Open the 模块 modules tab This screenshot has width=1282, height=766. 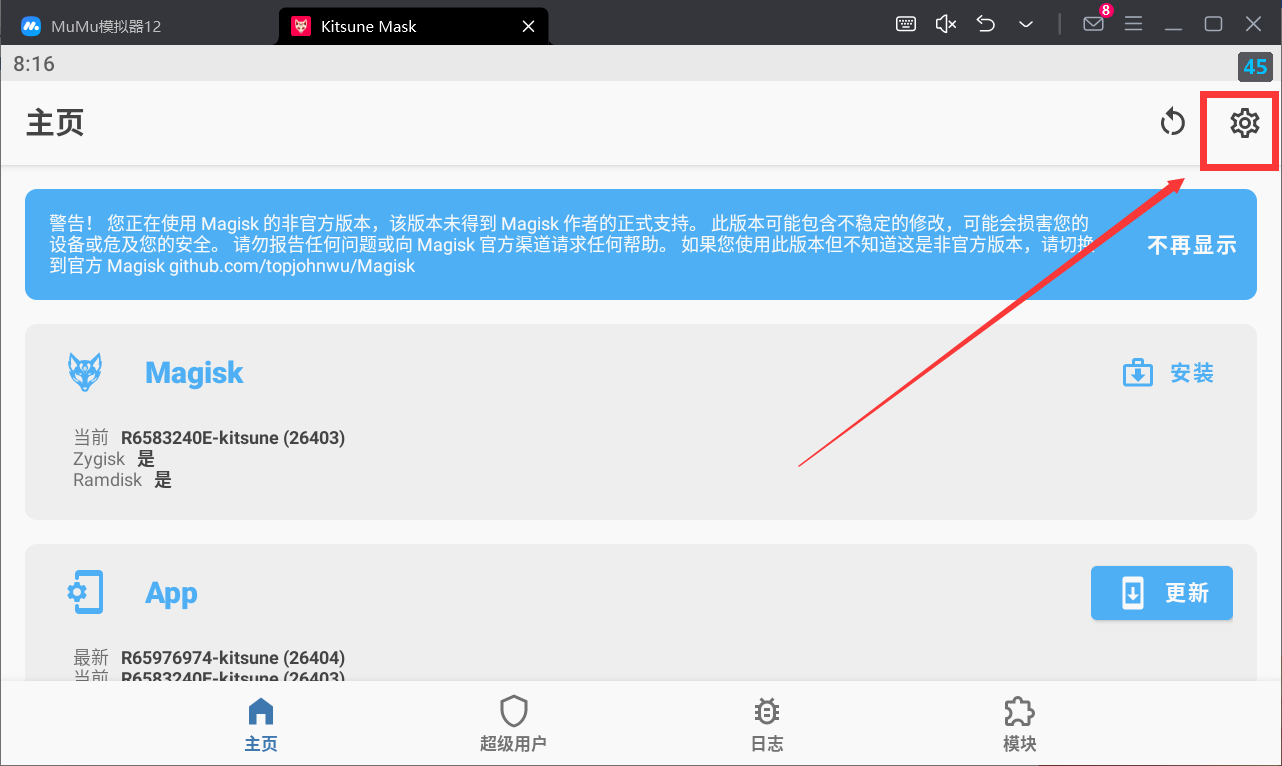point(1019,725)
